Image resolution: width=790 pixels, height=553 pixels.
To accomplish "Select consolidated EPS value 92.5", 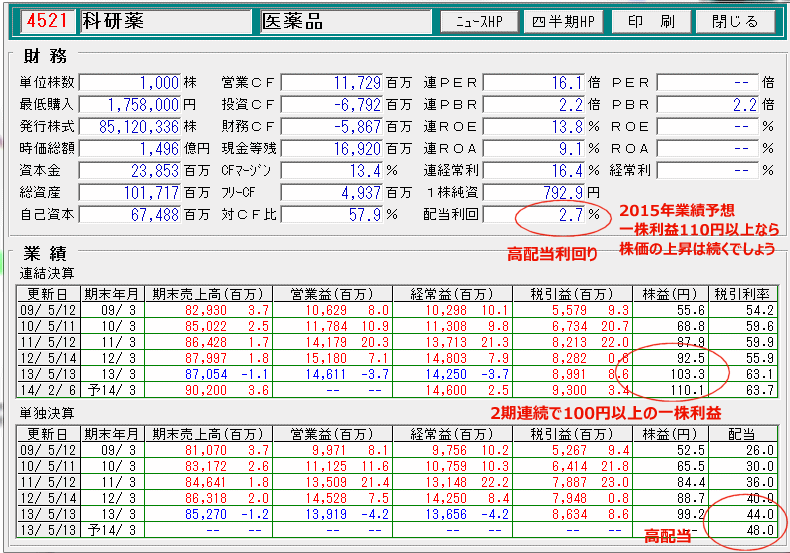I will tap(691, 359).
